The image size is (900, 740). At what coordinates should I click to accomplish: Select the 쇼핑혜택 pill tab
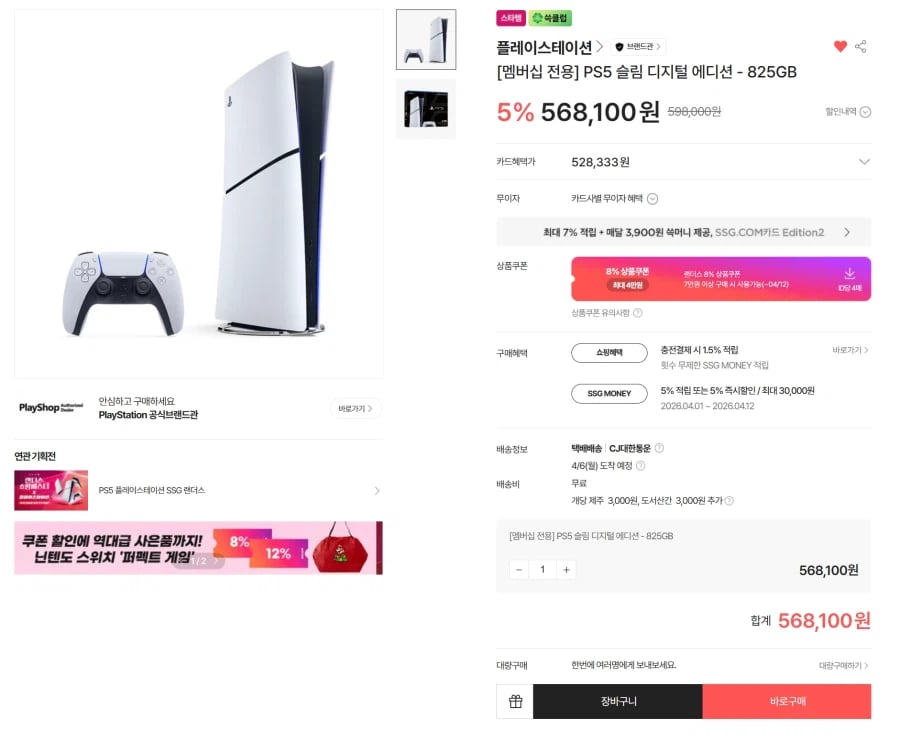click(x=609, y=352)
